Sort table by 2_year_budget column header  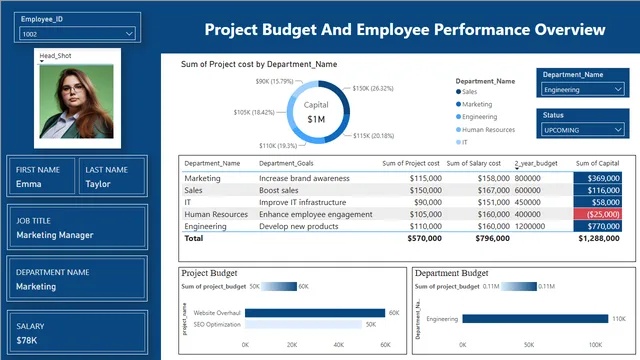pos(536,163)
